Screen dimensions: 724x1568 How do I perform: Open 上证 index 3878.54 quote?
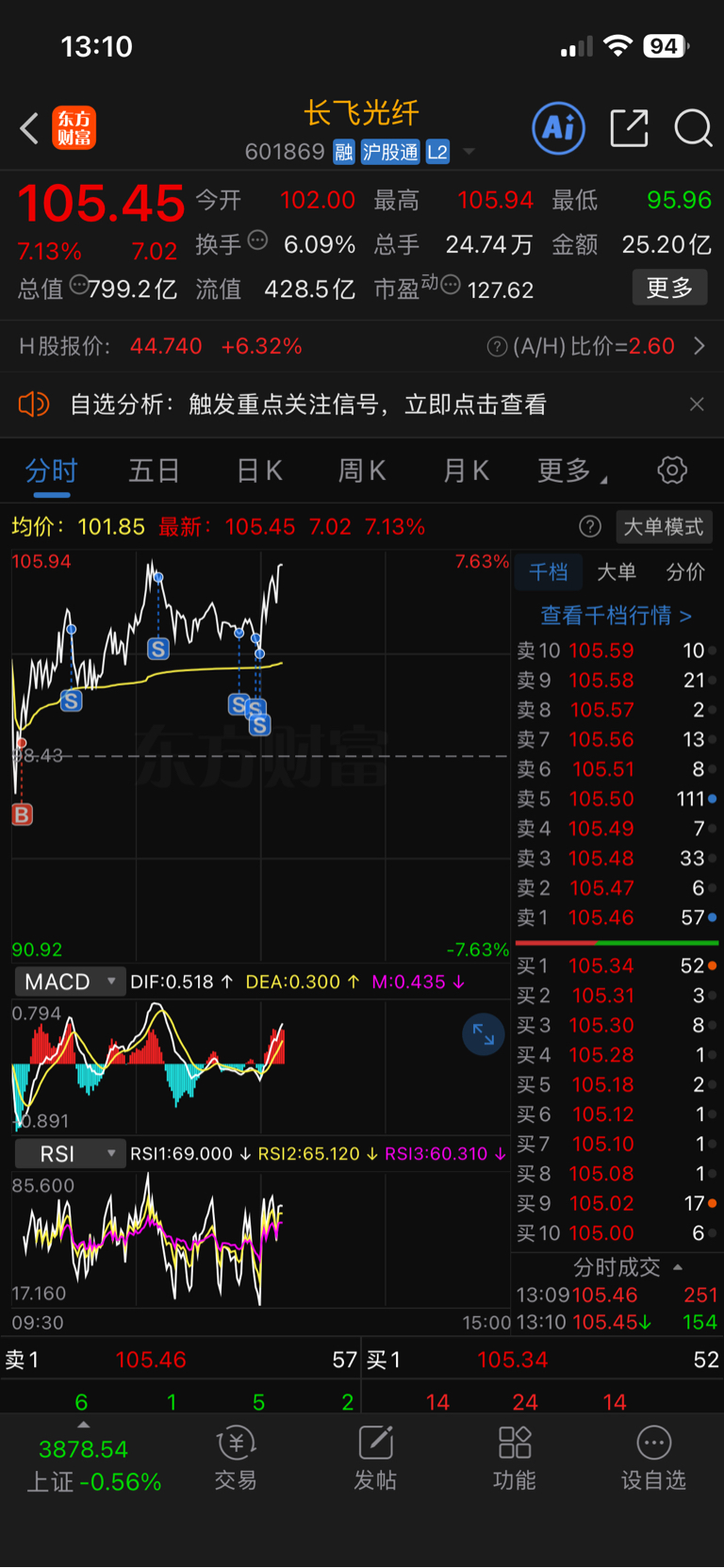(92, 1465)
